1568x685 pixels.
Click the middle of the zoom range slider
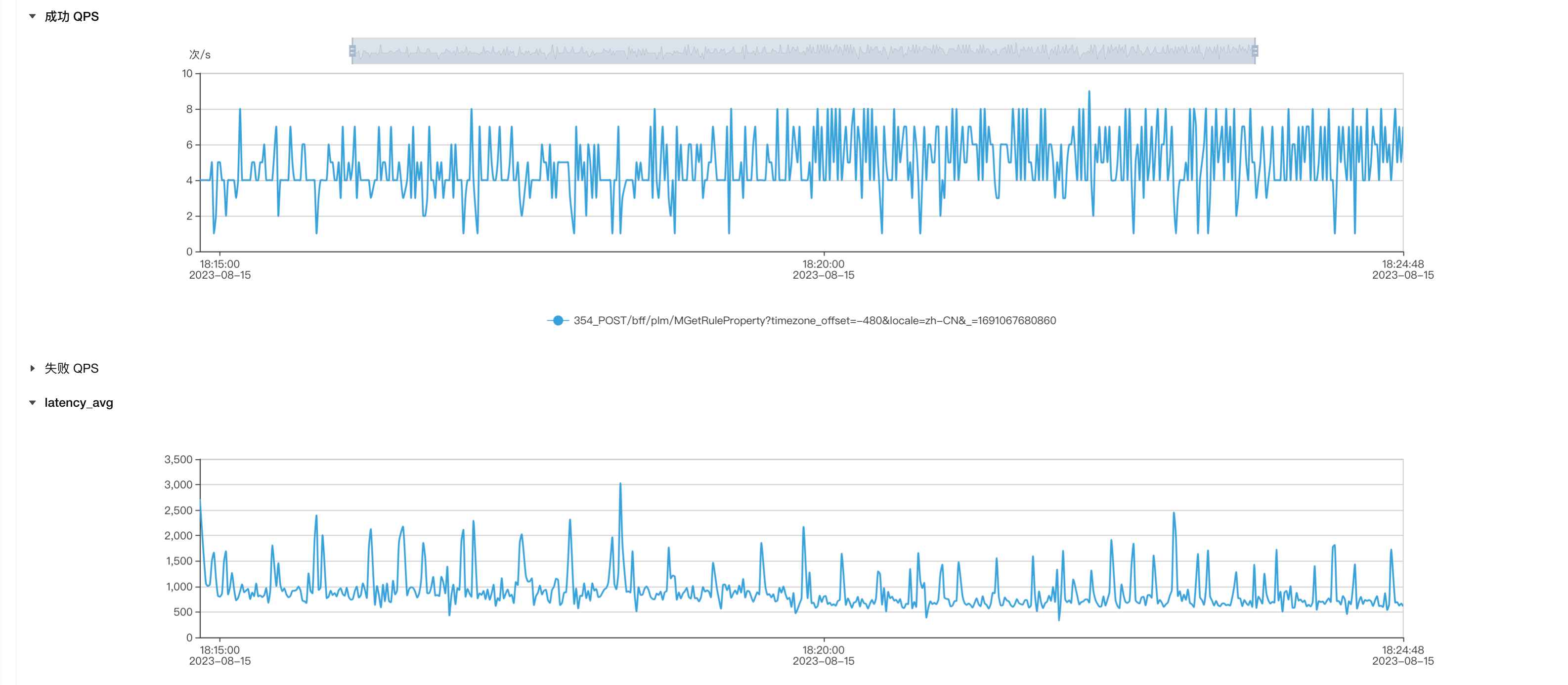coord(803,51)
